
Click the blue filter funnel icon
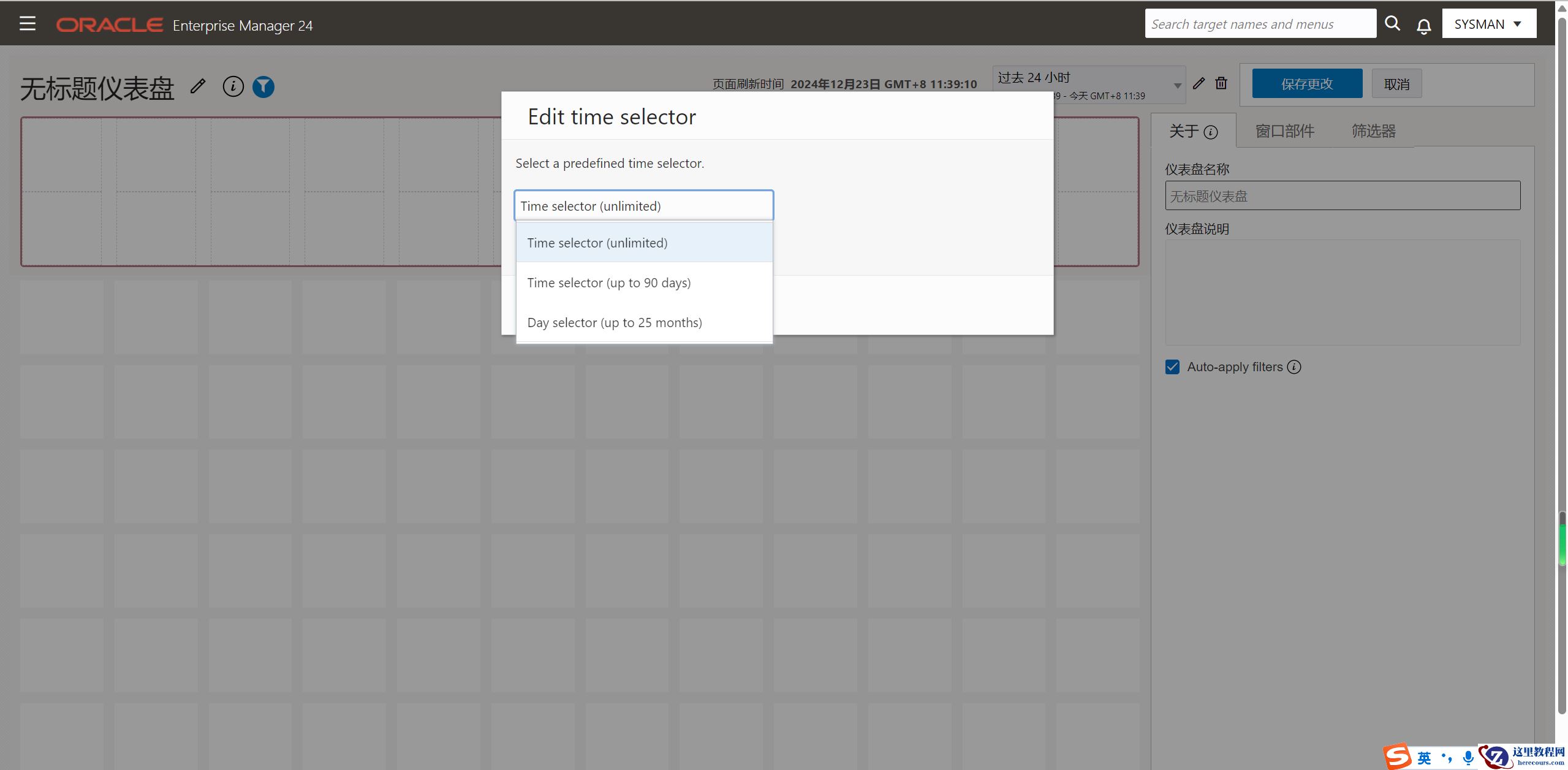click(263, 86)
